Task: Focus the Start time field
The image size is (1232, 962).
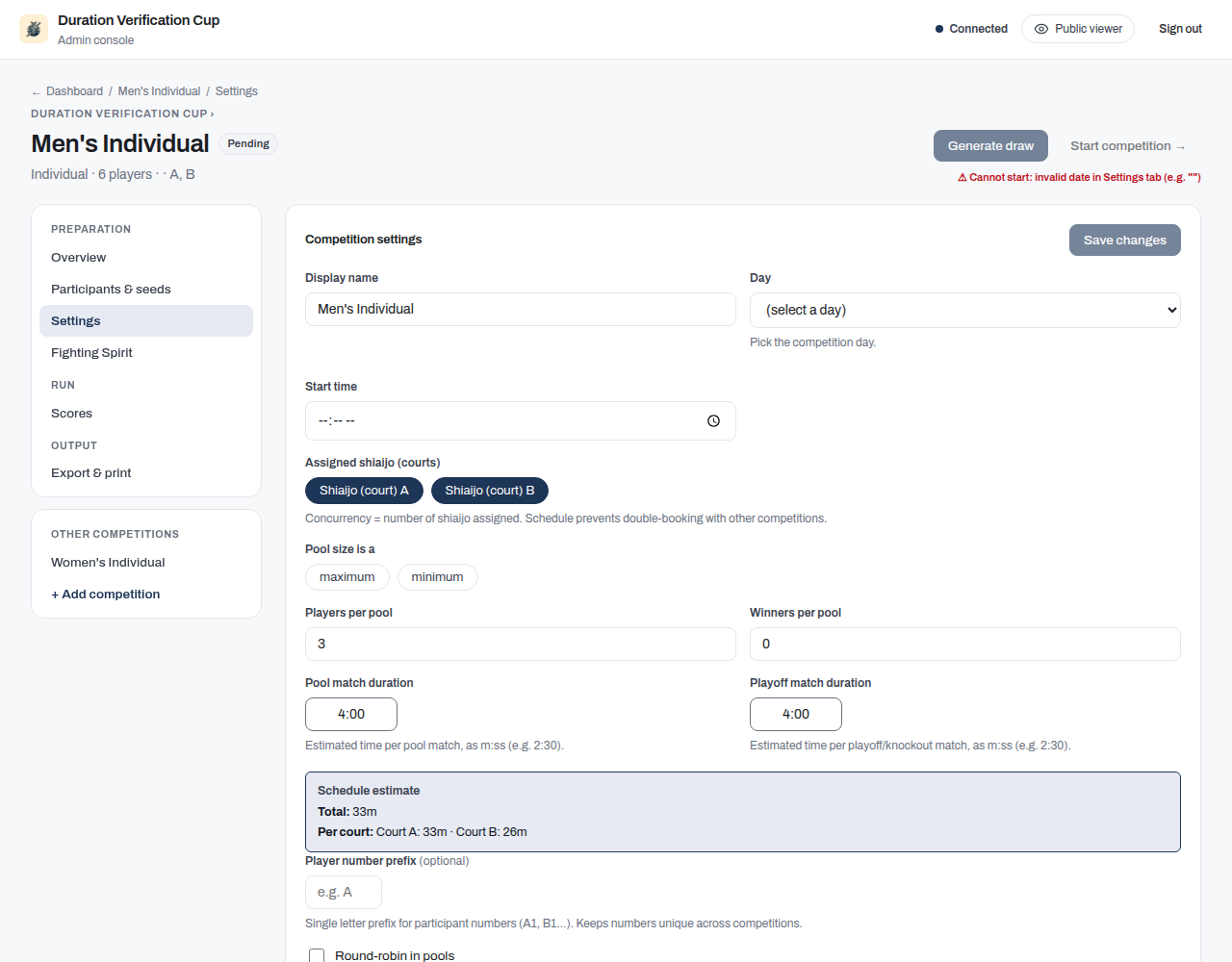Action: point(521,420)
